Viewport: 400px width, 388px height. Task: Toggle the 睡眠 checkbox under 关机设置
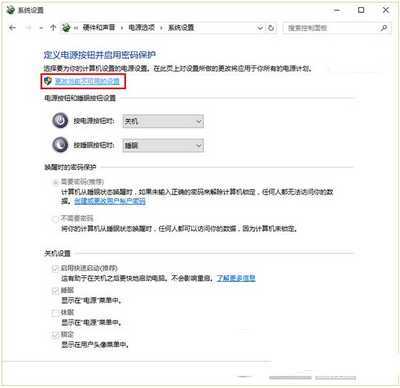click(55, 291)
